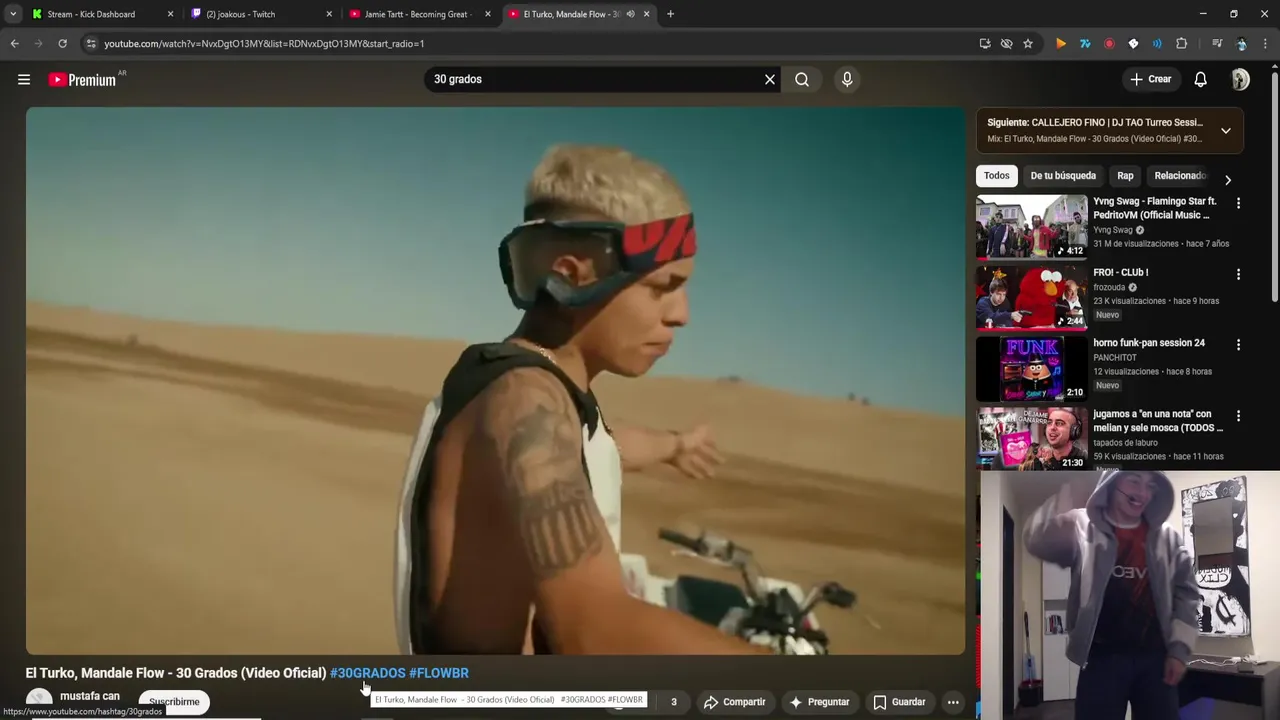Open the #FLOWBR hashtag link
The image size is (1280, 720).
click(438, 673)
